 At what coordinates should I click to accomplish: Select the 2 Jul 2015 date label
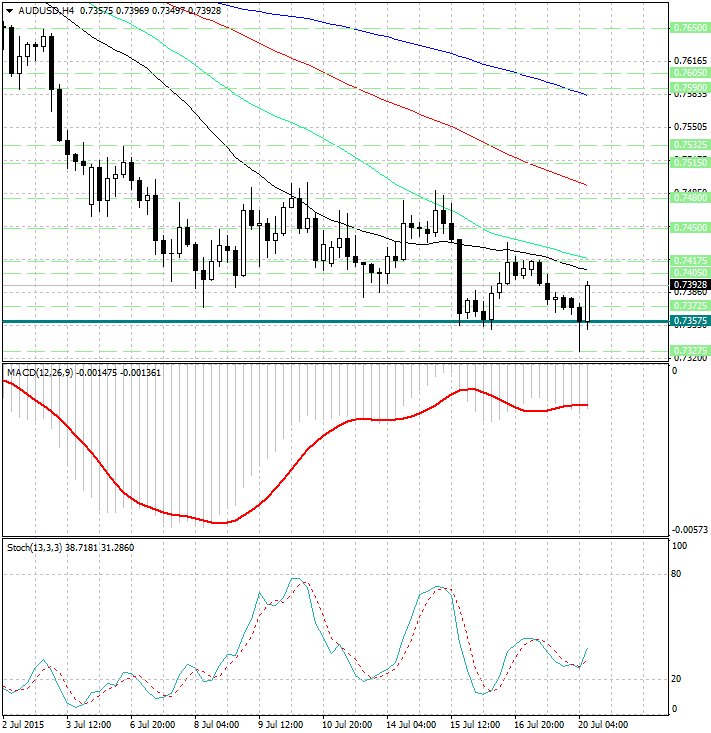tap(24, 725)
